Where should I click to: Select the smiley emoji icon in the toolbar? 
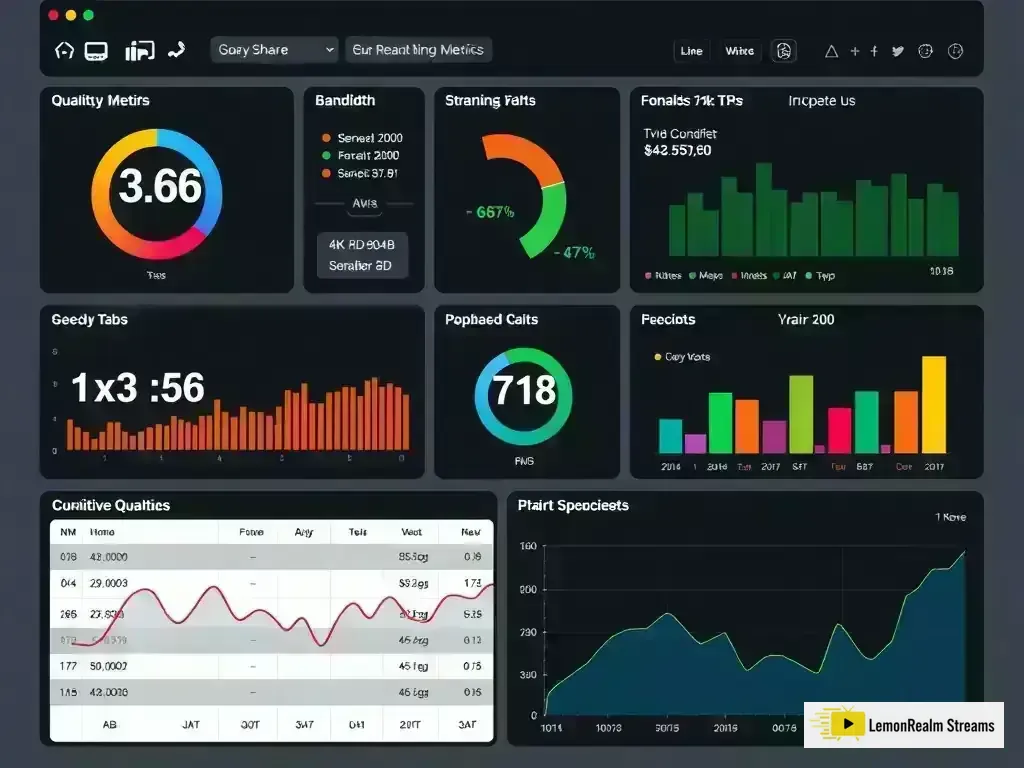925,50
